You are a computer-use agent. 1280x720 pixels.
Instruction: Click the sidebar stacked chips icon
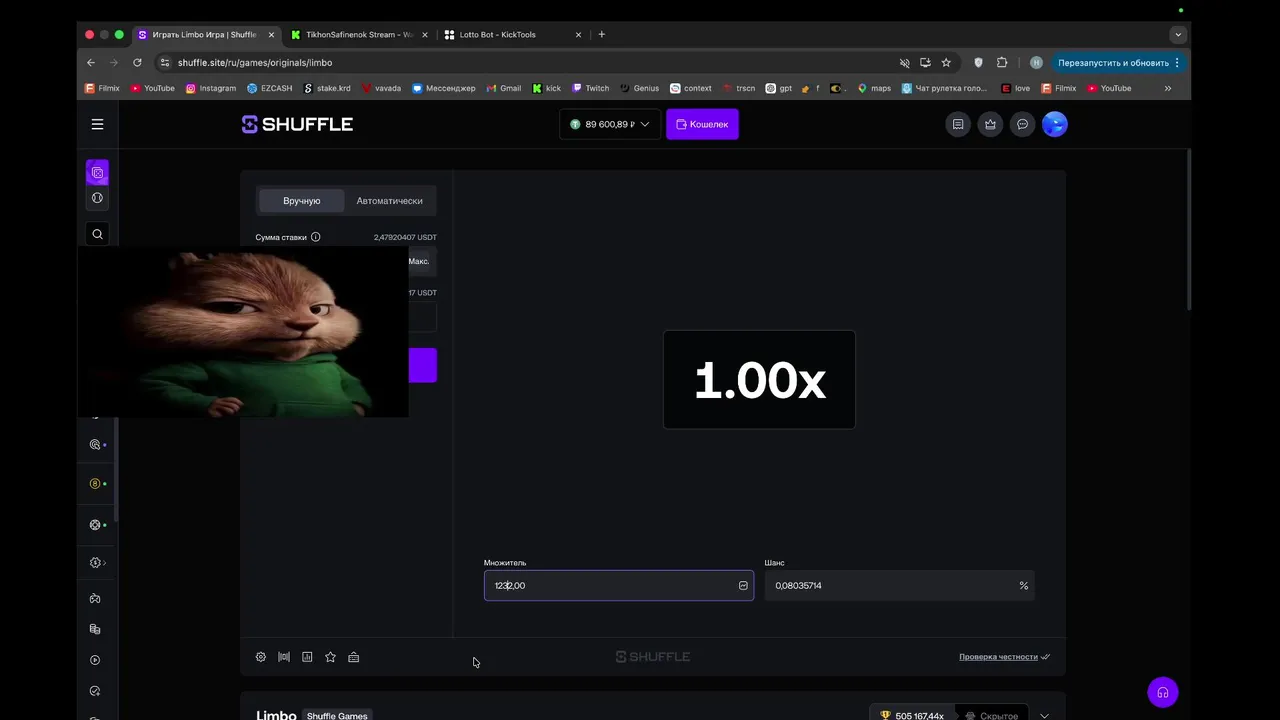click(x=95, y=630)
